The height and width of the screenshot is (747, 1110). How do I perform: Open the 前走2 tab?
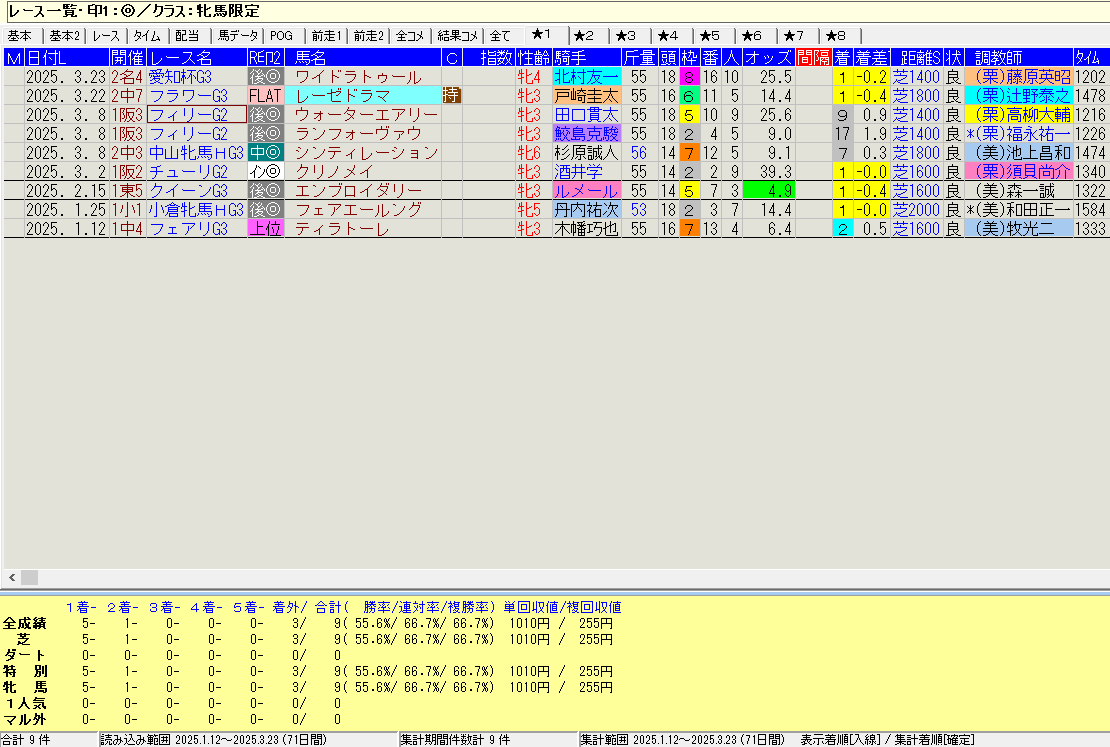coord(368,36)
